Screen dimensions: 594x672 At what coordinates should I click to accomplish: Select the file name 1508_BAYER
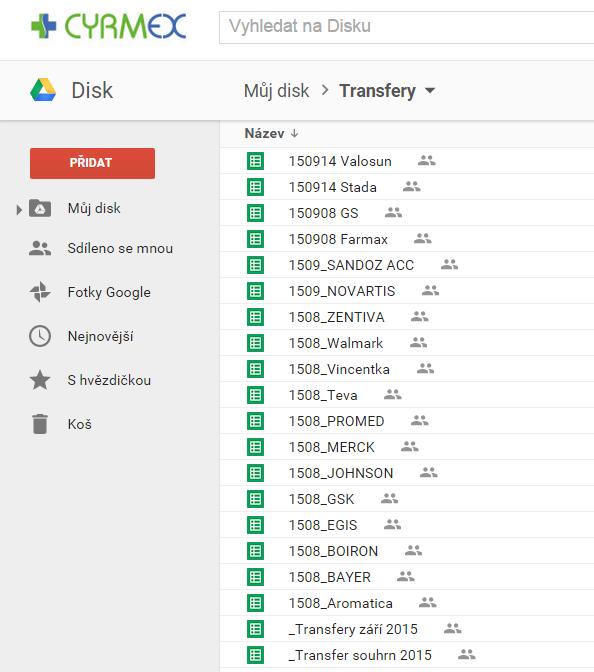(330, 577)
